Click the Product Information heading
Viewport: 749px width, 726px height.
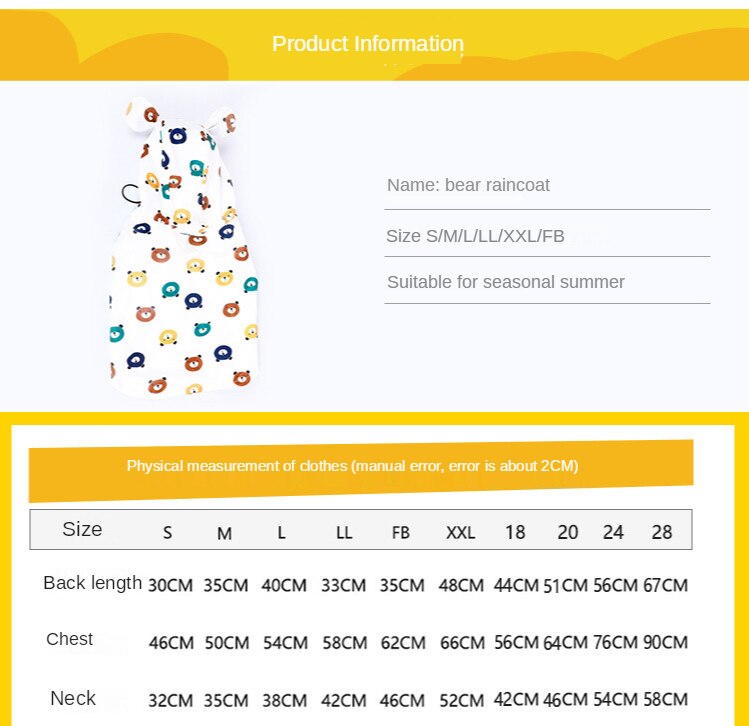[x=368, y=43]
